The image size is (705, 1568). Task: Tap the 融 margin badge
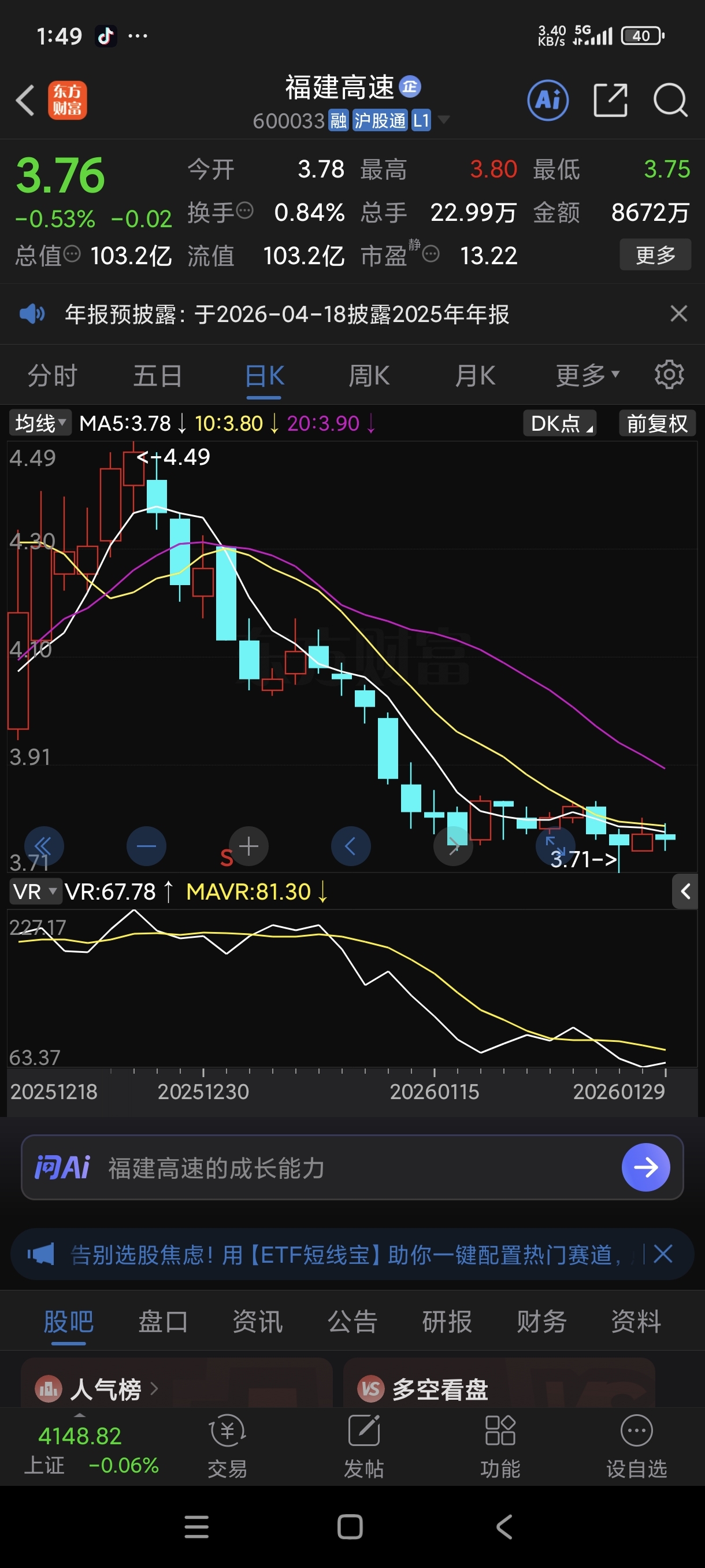[x=338, y=120]
